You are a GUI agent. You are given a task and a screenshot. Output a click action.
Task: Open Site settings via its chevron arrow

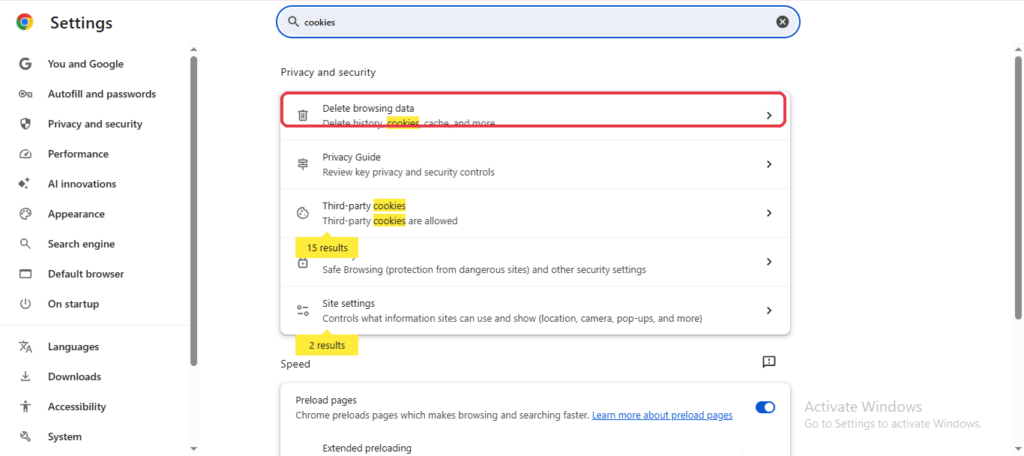click(x=769, y=310)
